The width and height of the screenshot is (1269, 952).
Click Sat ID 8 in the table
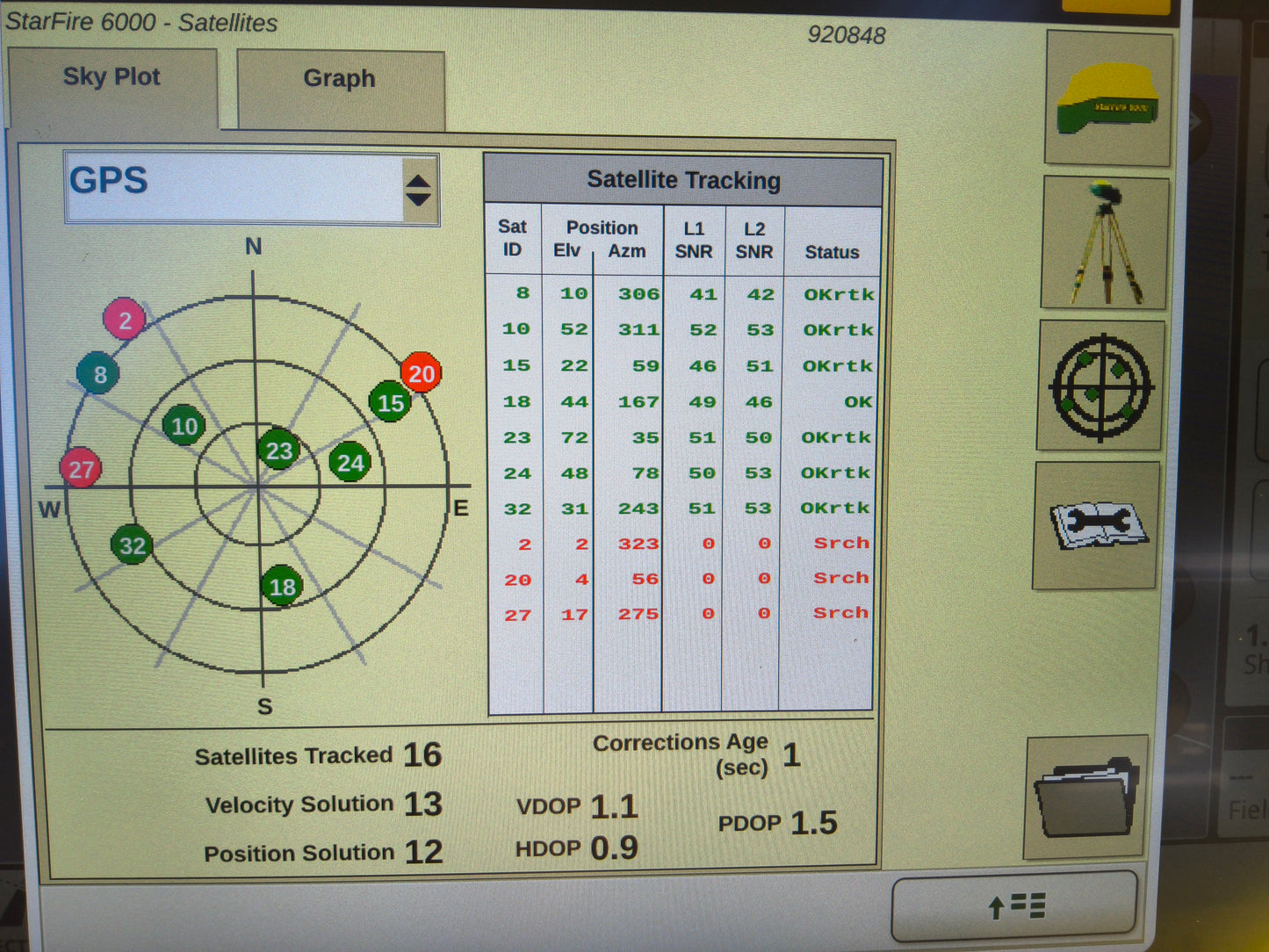pyautogui.click(x=523, y=293)
